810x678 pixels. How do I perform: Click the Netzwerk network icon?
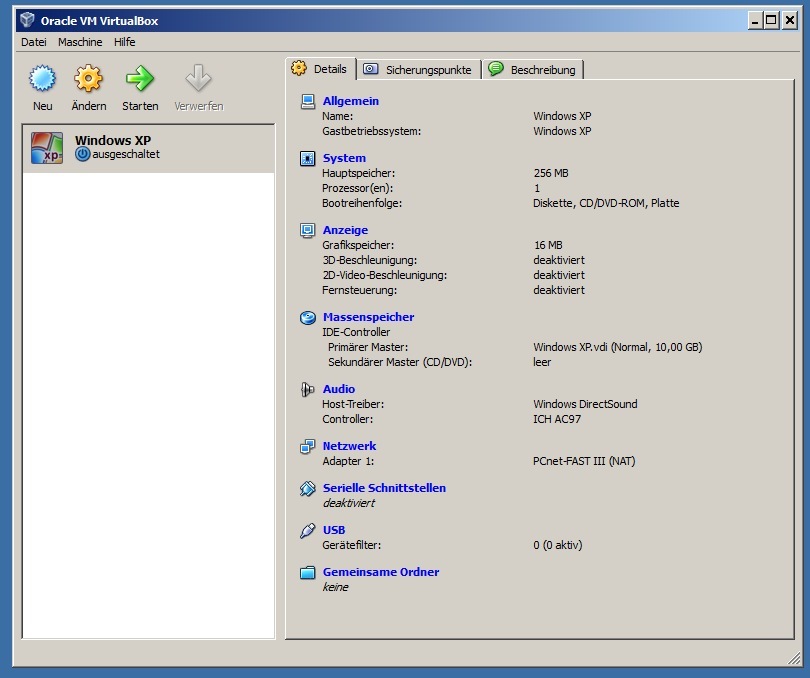(307, 446)
